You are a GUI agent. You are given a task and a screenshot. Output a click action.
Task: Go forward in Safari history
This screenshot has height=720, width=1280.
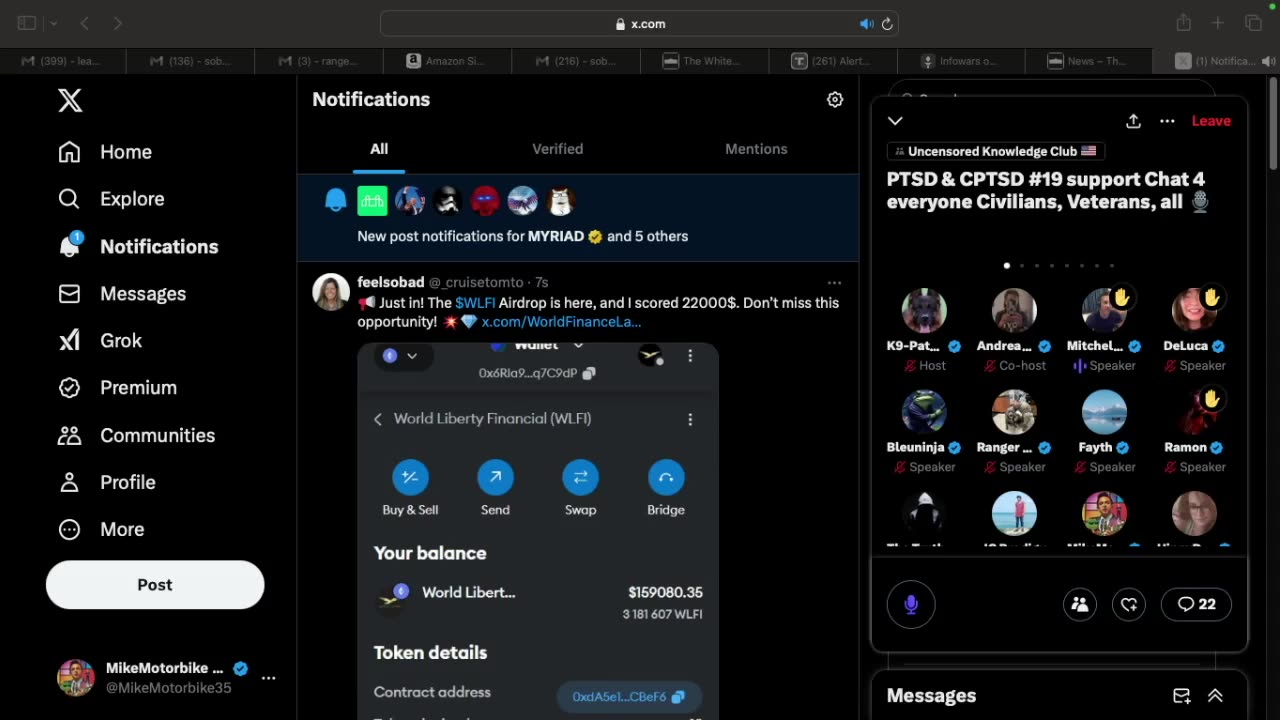pyautogui.click(x=117, y=23)
